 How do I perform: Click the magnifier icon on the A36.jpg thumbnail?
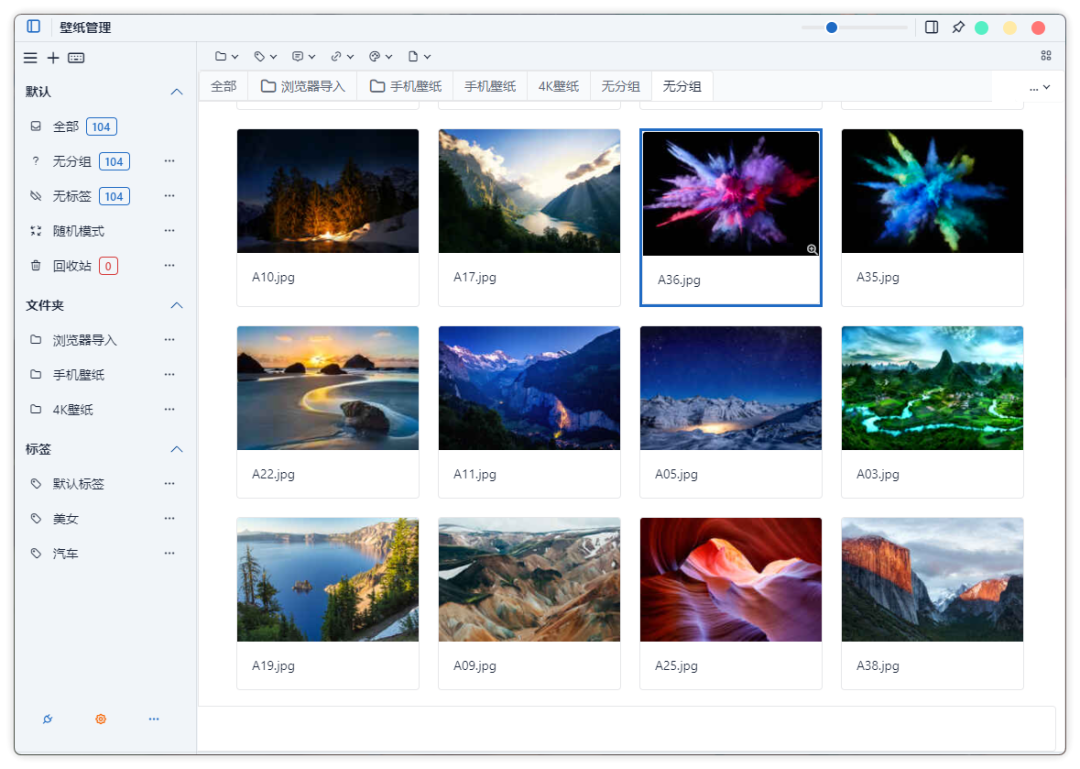812,249
